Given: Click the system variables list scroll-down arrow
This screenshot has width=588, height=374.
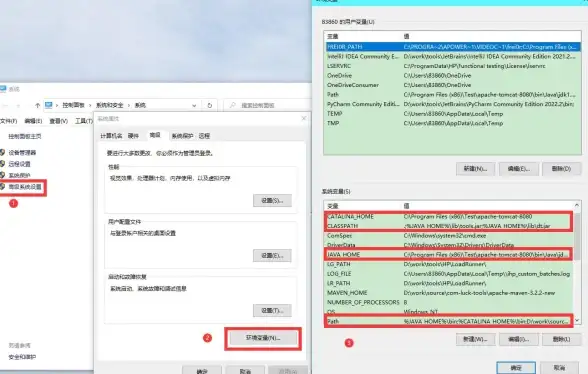Looking at the screenshot, I should click(x=577, y=320).
